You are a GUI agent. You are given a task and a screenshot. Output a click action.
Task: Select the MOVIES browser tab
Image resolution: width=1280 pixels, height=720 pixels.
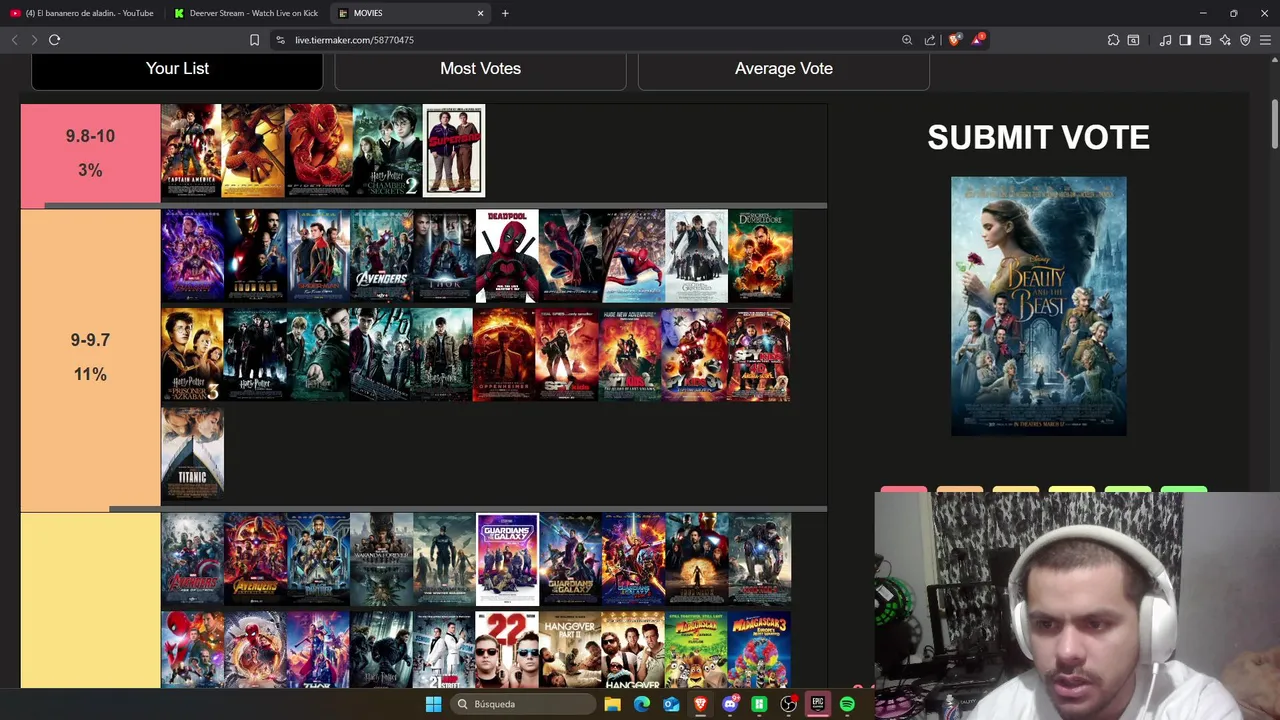coord(410,13)
